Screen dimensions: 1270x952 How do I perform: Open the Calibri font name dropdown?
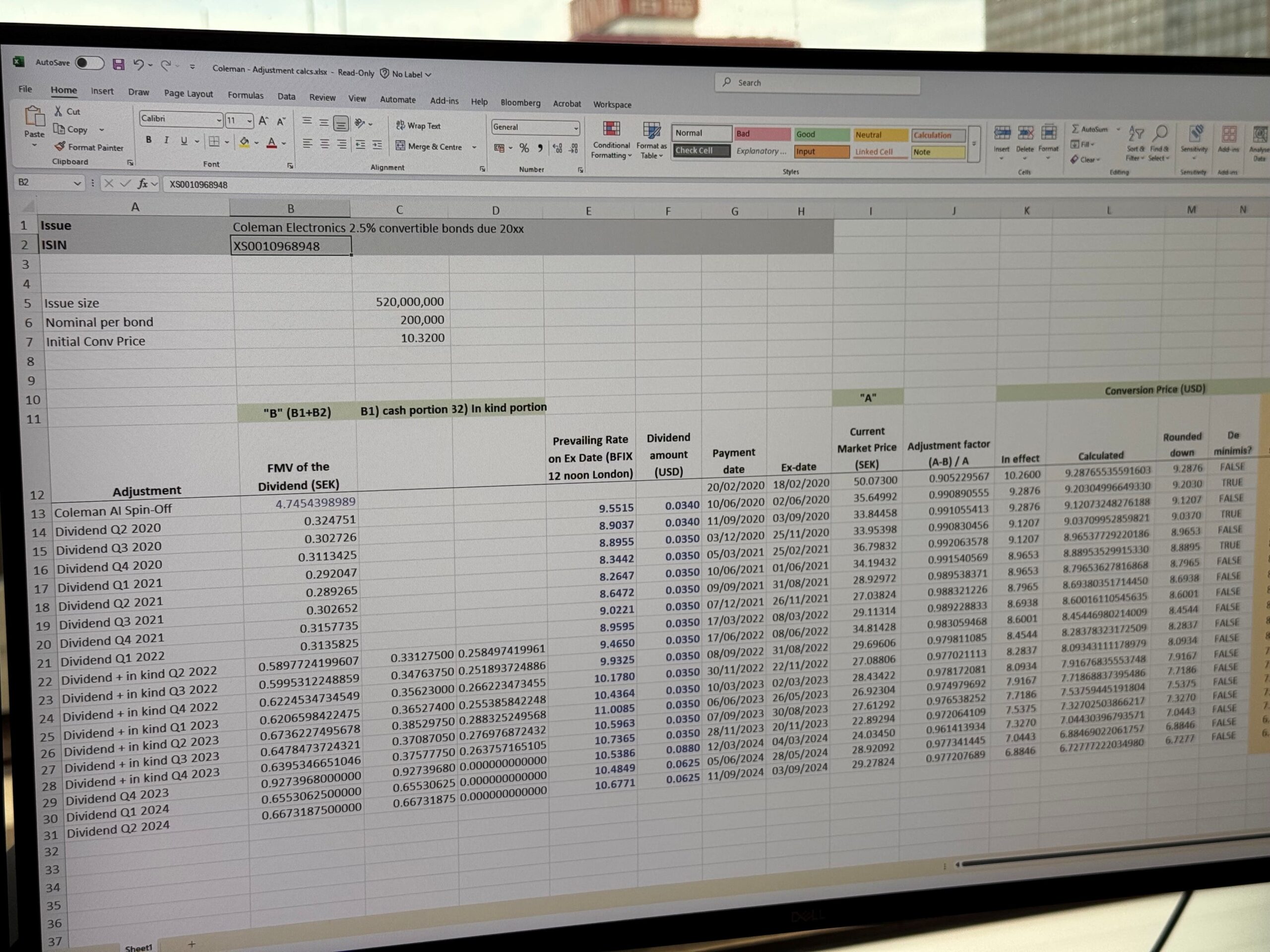[219, 120]
